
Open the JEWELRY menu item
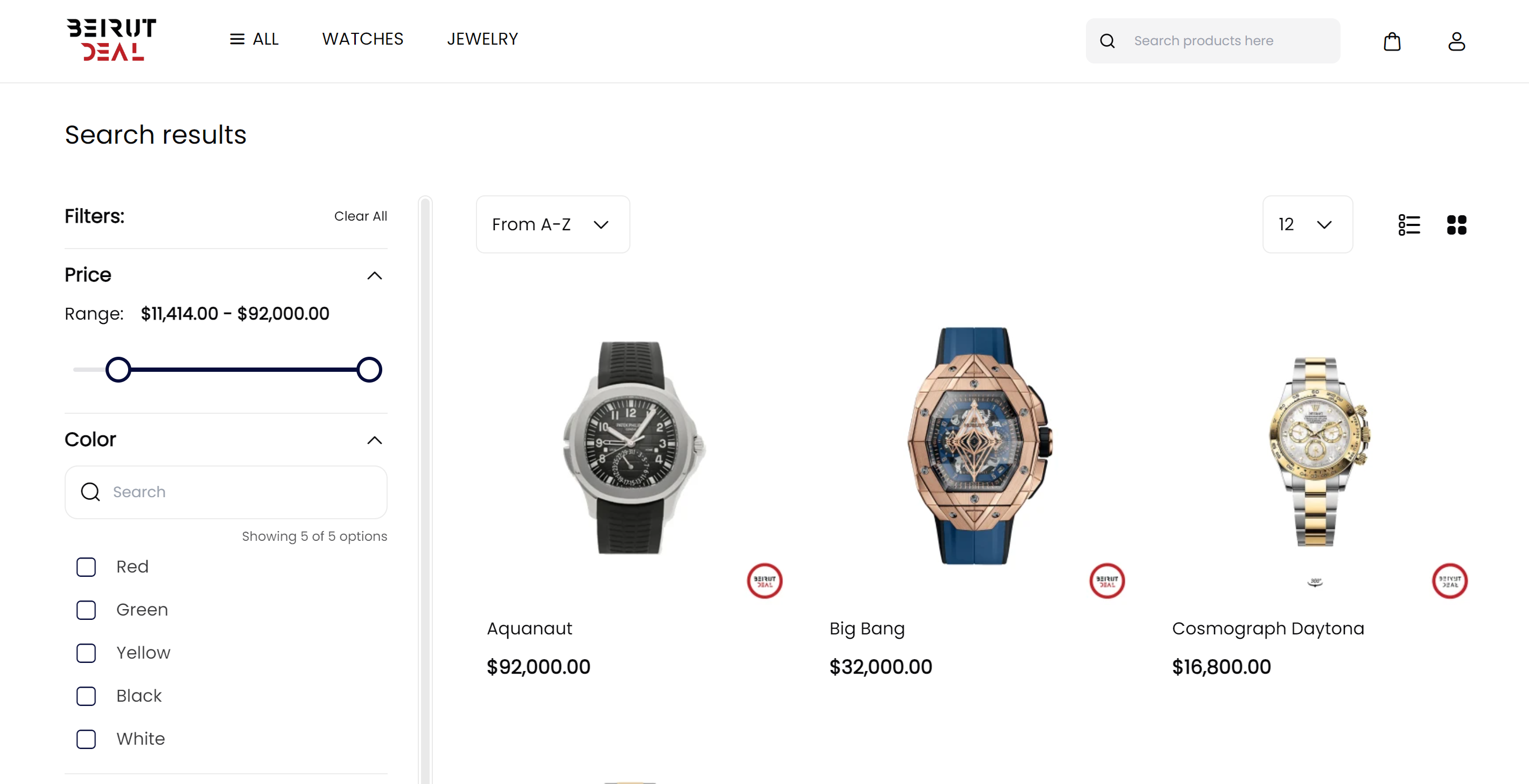(482, 39)
